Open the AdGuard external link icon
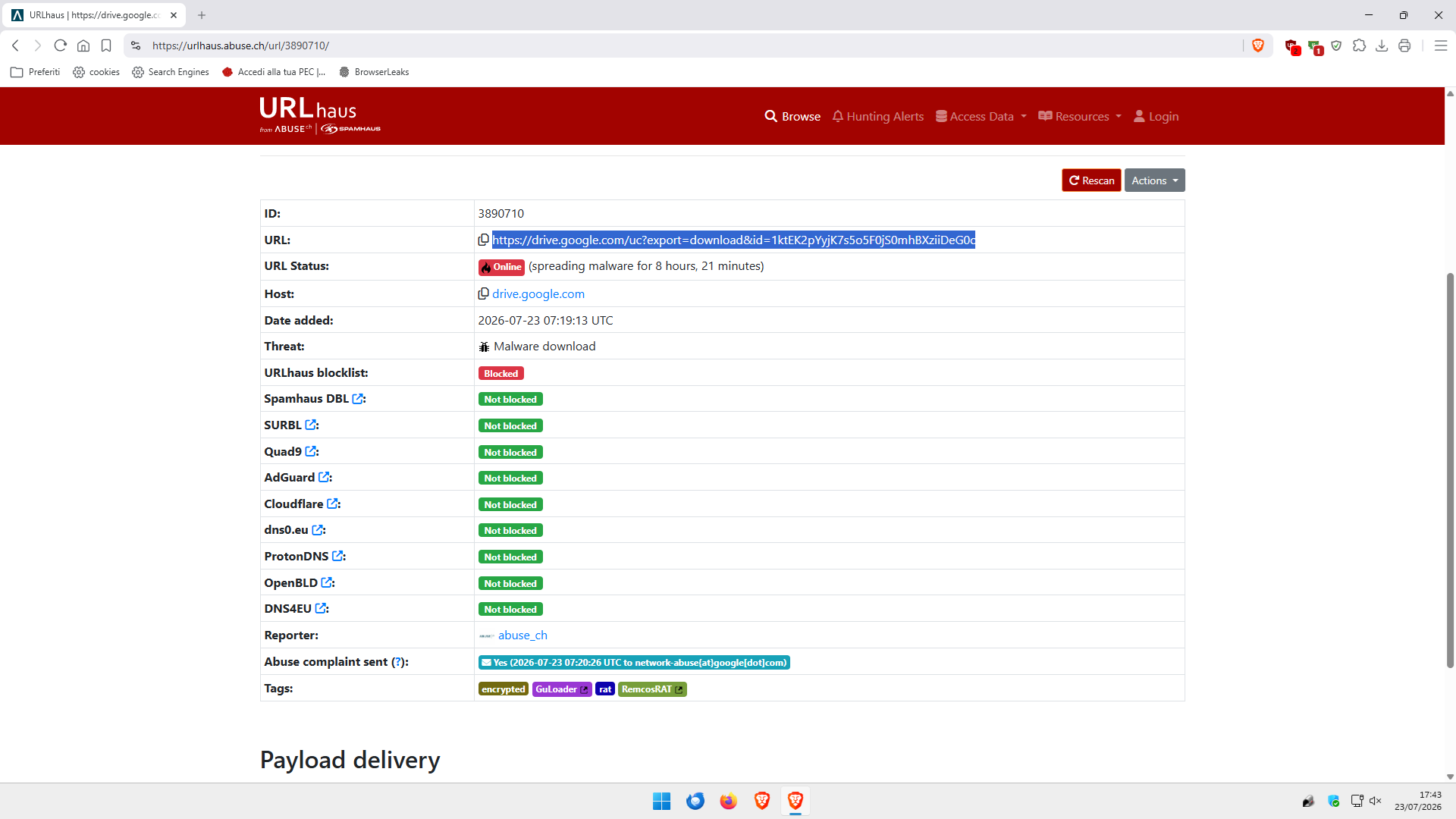 [x=324, y=478]
